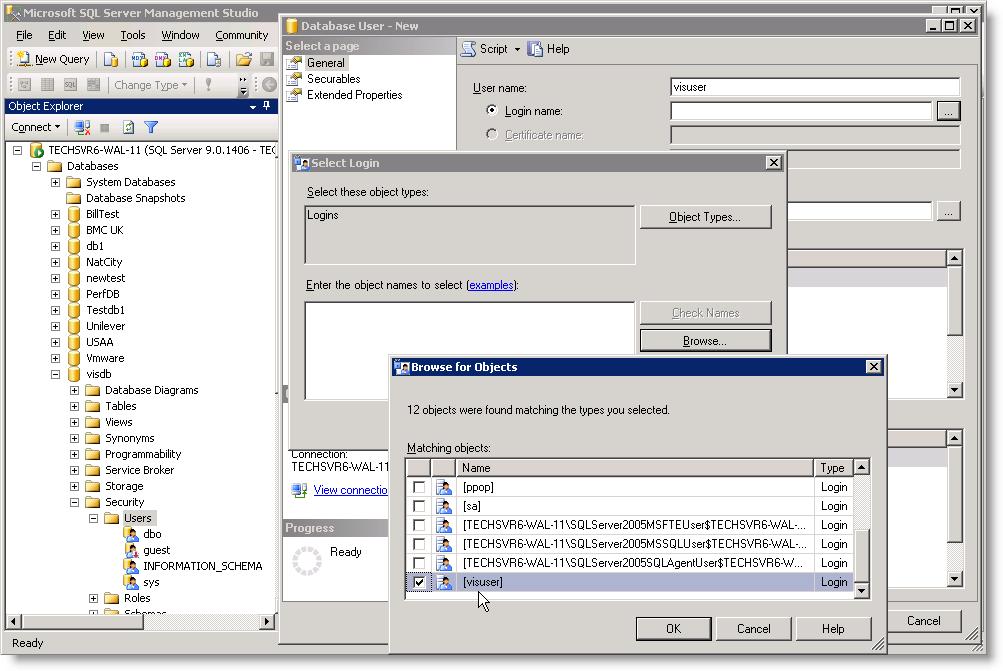This screenshot has width=1003, height=671.
Task: Click the server icon for TECHSVR6-WAL-11
Action: tap(37, 150)
